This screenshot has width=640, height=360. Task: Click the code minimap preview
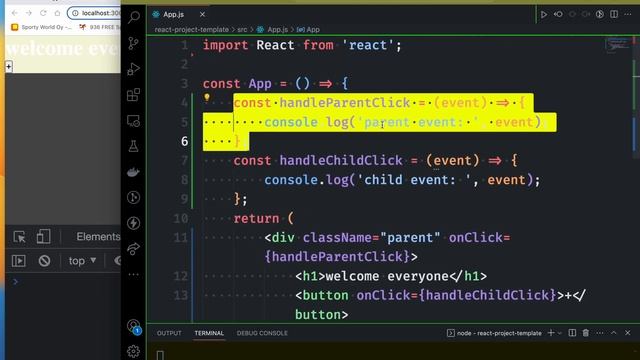tap(618, 44)
